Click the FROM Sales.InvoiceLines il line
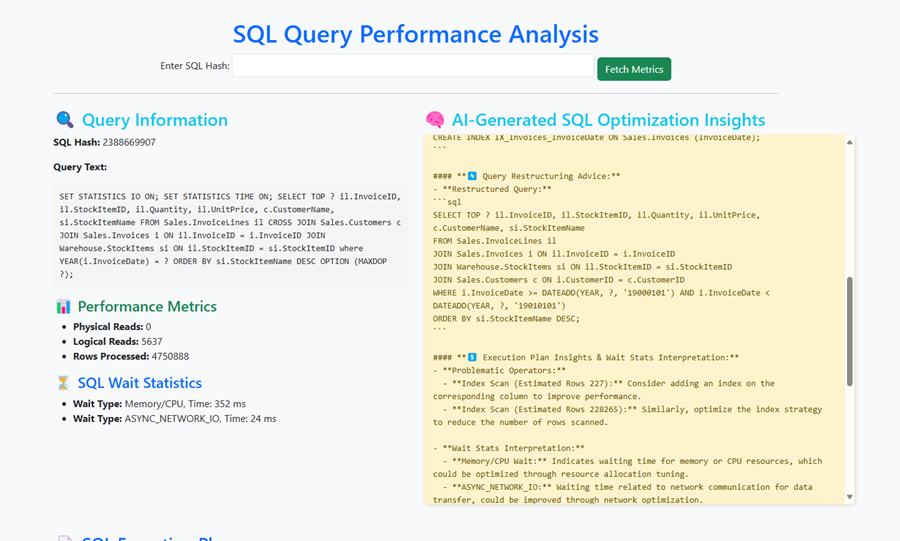 point(494,241)
